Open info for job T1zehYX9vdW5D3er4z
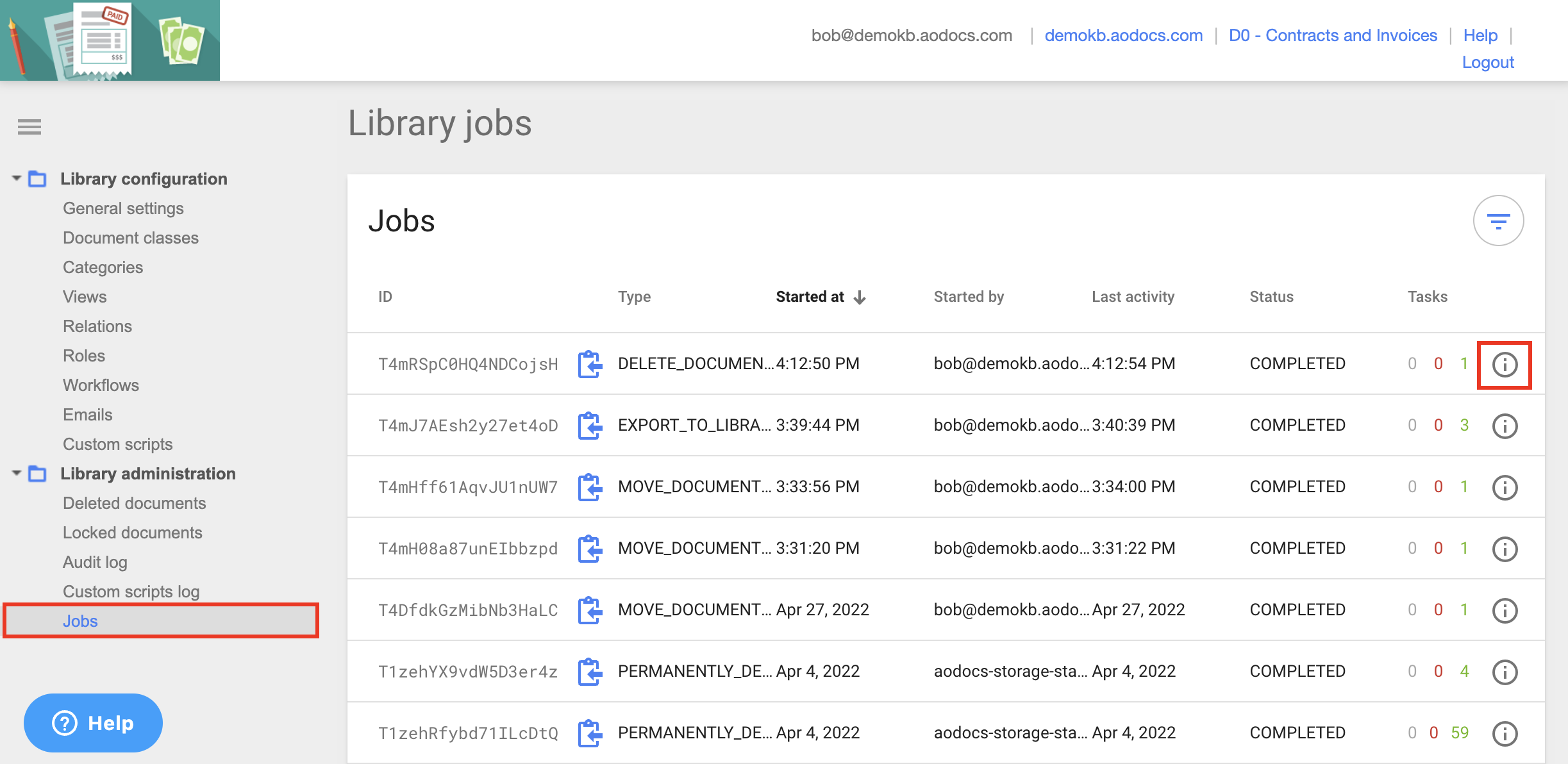1568x764 pixels. tap(1505, 672)
